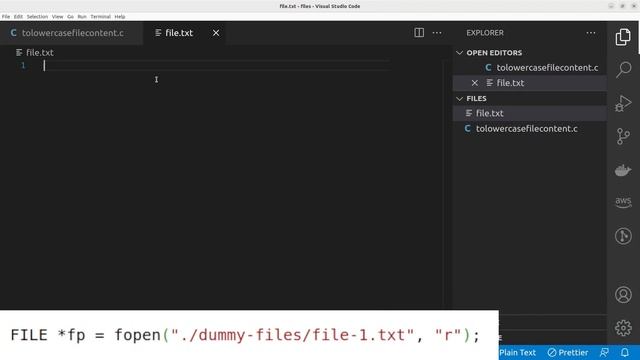Viewport: 640px width, 360px height.
Task: Open the File menu
Action: pos(6,17)
